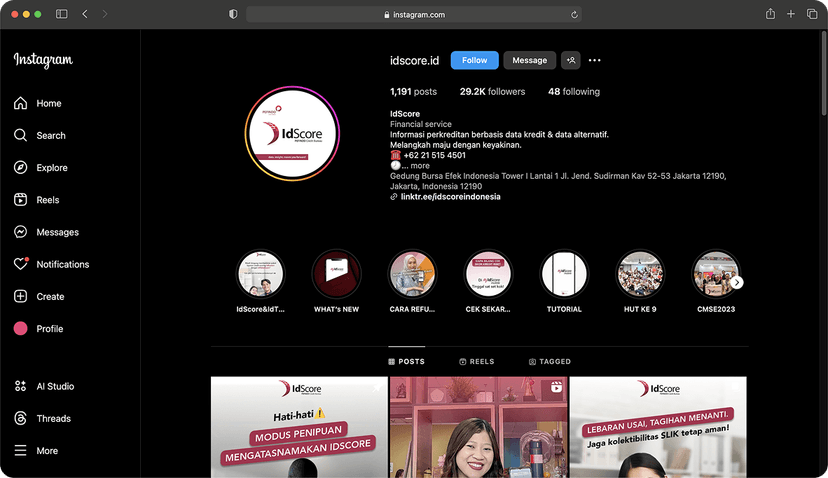The height and width of the screenshot is (478, 828).
Task: Open idscore.id profile picture story
Action: click(x=292, y=134)
